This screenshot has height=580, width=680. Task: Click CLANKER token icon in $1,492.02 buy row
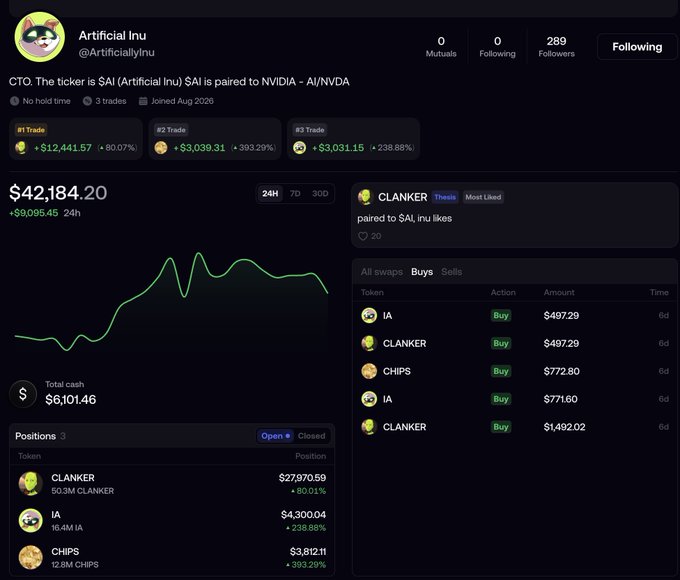click(x=369, y=427)
